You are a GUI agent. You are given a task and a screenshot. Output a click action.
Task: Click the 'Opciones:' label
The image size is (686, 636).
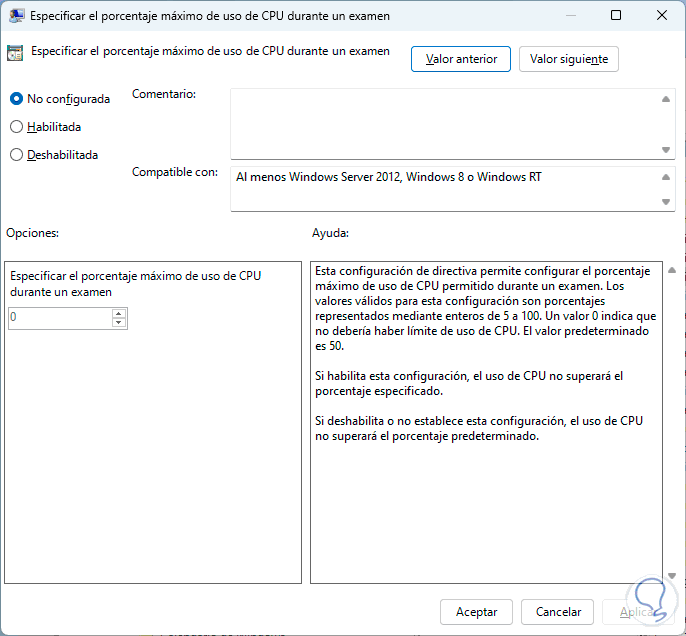(x=32, y=233)
